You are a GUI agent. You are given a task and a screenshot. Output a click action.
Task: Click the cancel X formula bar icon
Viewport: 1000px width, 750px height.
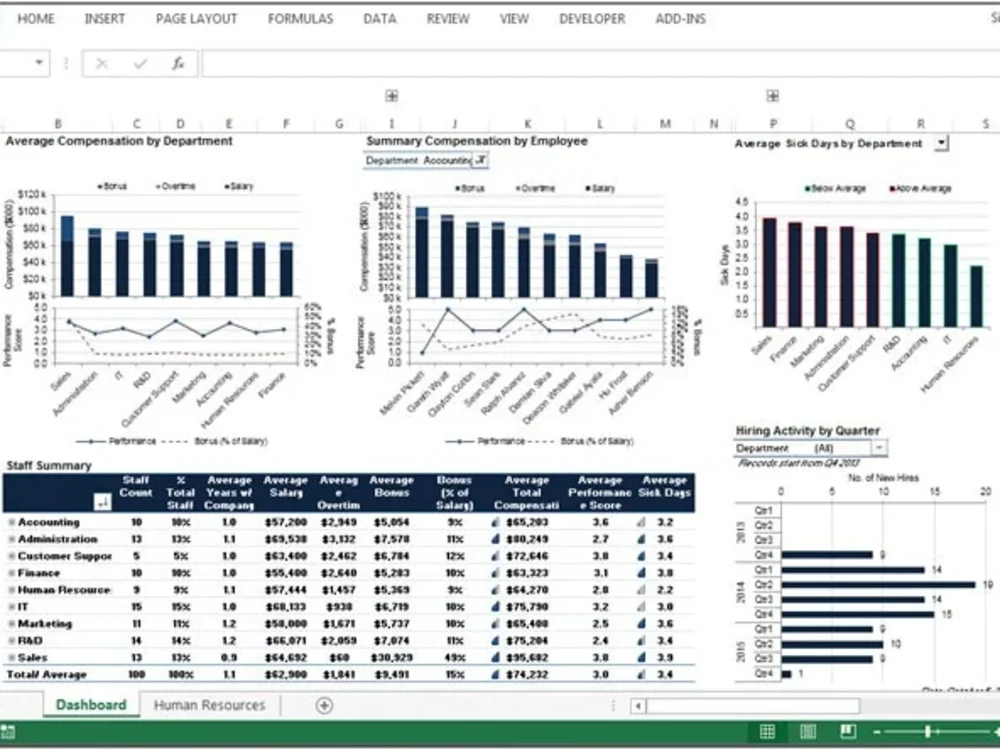point(101,63)
